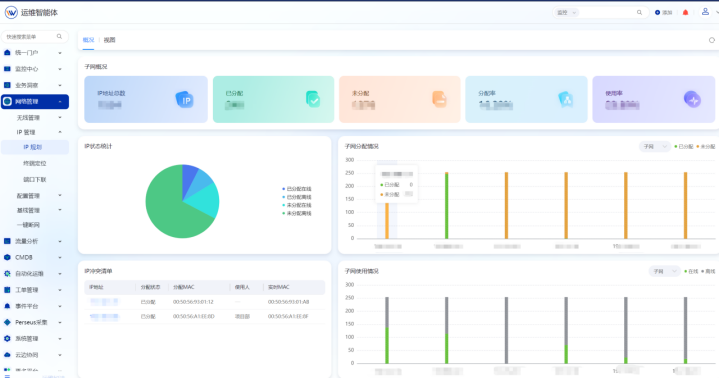Toggle the 离线 legend in 子网使用情况
This screenshot has width=720, height=378.
click(x=709, y=271)
